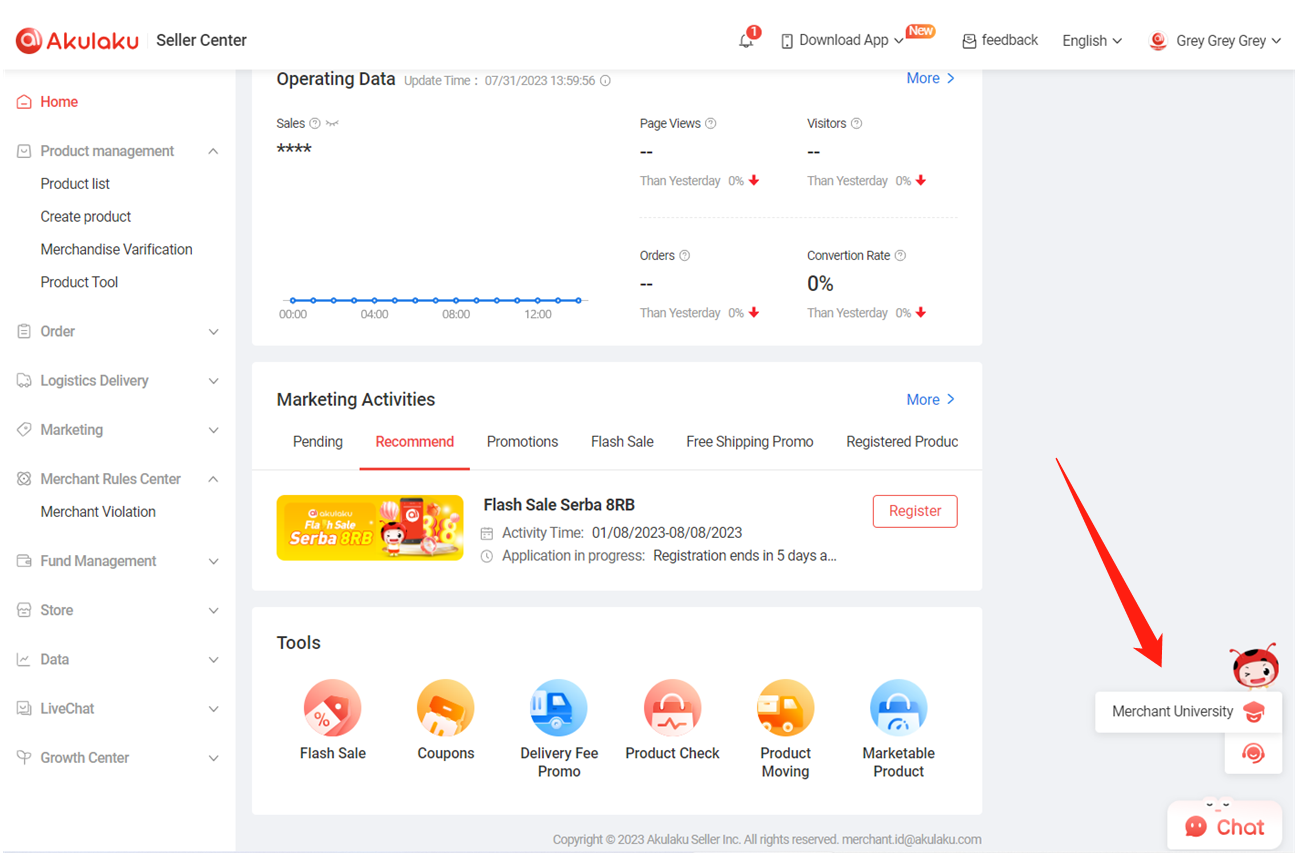The width and height of the screenshot is (1300, 857).
Task: Open the English language dropdown
Action: pos(1092,41)
